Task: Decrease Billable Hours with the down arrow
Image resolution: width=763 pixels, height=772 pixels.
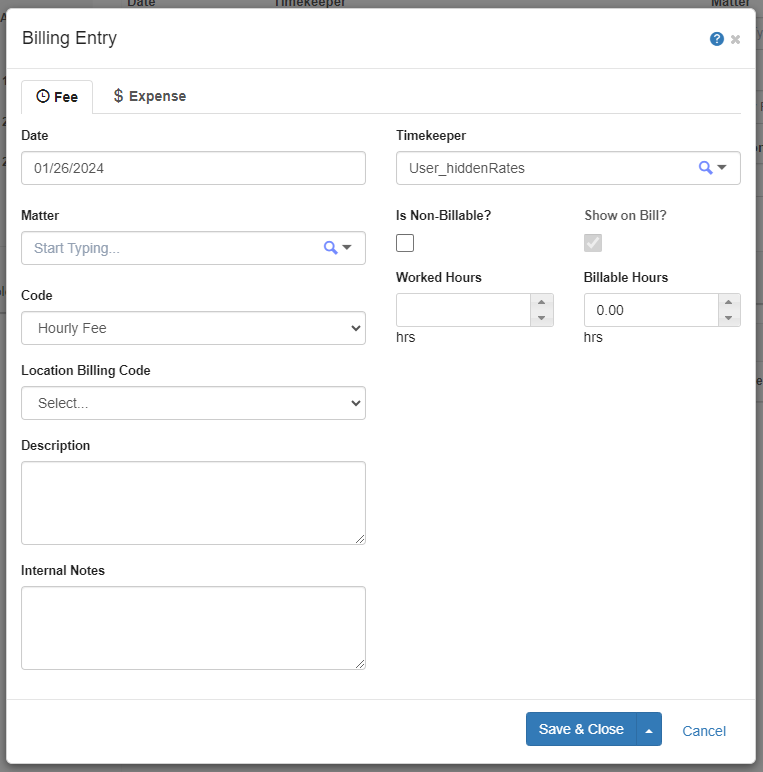Action: 729,318
